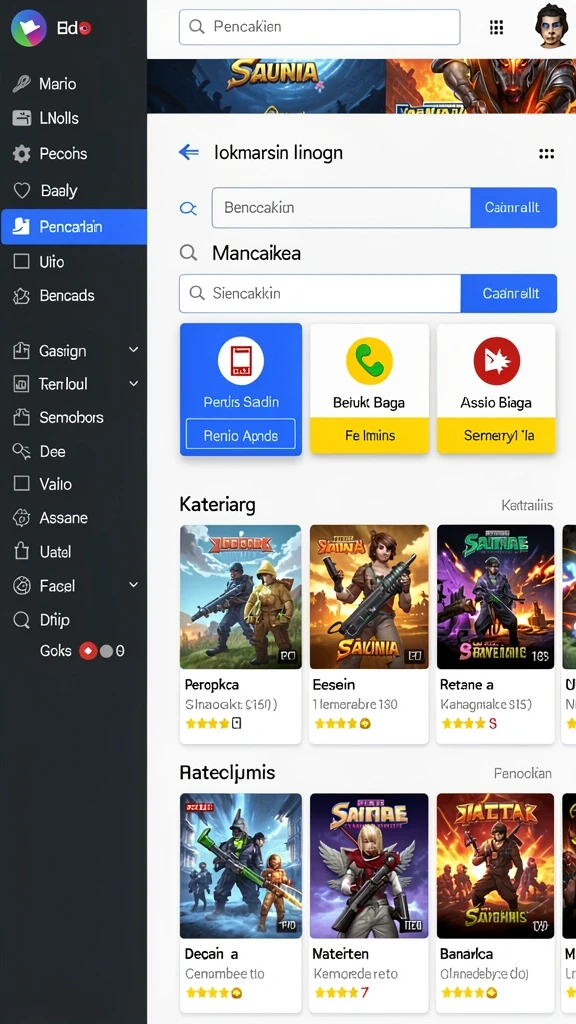Open the apps grid icon beside search
Screen dimensions: 576x1024
(x=496, y=27)
